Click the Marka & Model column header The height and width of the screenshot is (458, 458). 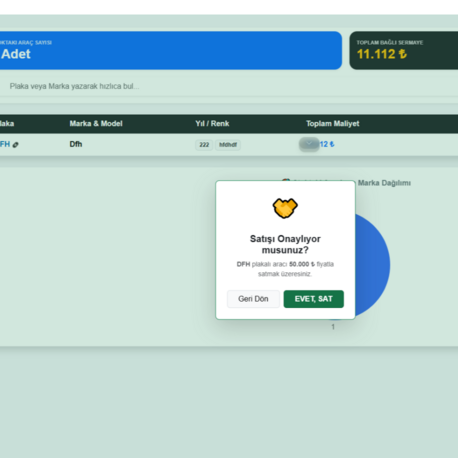pos(96,124)
